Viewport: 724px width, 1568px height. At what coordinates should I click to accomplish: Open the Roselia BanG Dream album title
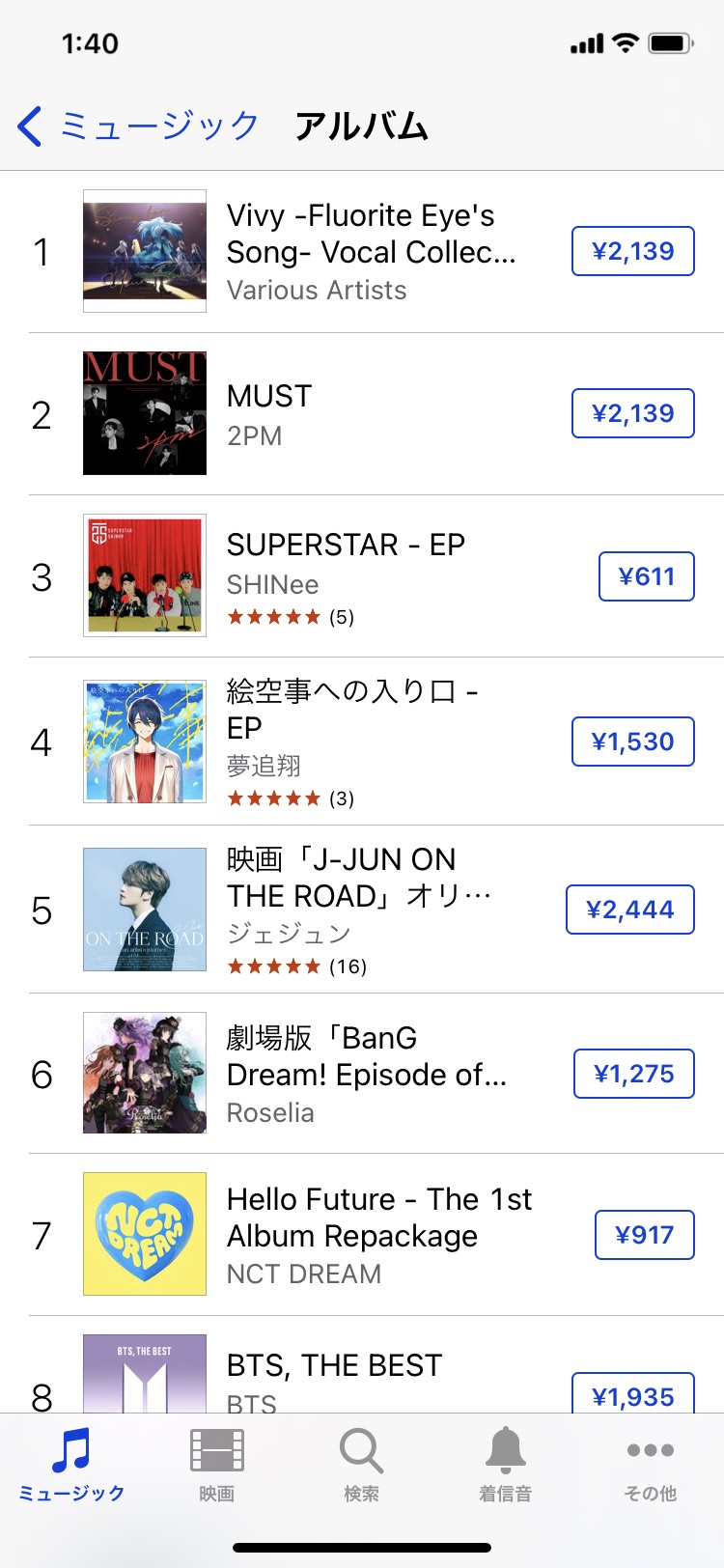(366, 1056)
